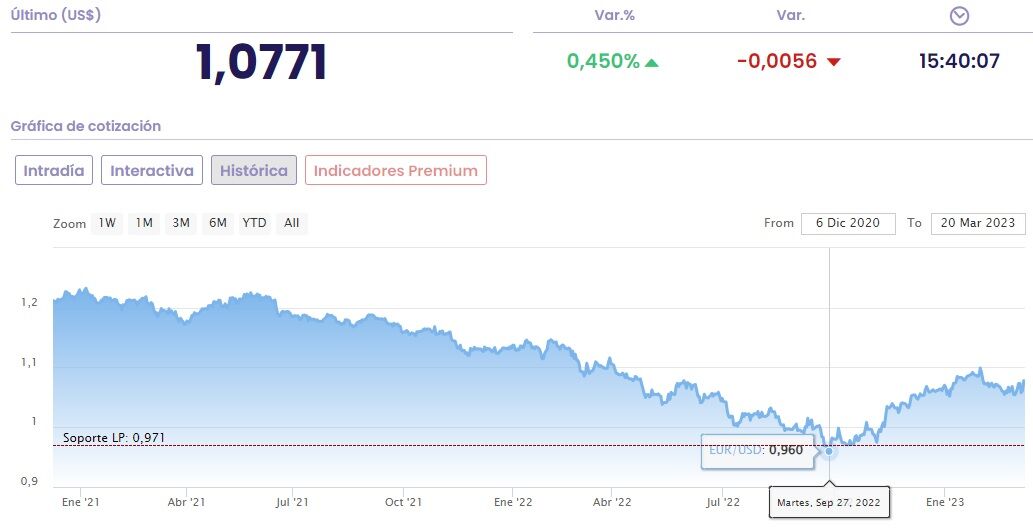1033x528 pixels.
Task: Edit the To date field
Action: pyautogui.click(x=978, y=223)
